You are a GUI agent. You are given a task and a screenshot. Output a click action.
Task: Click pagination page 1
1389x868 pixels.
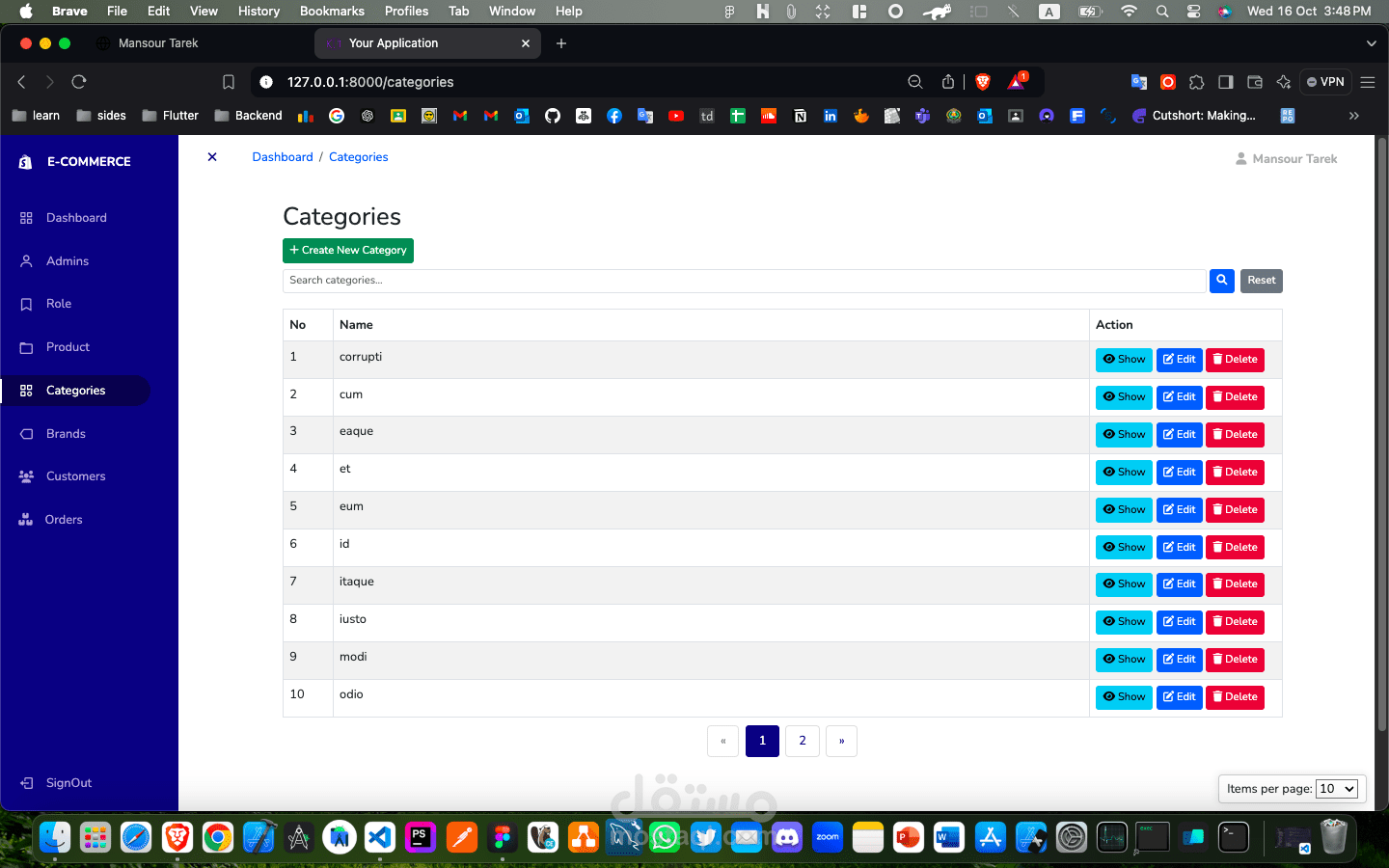(x=762, y=741)
